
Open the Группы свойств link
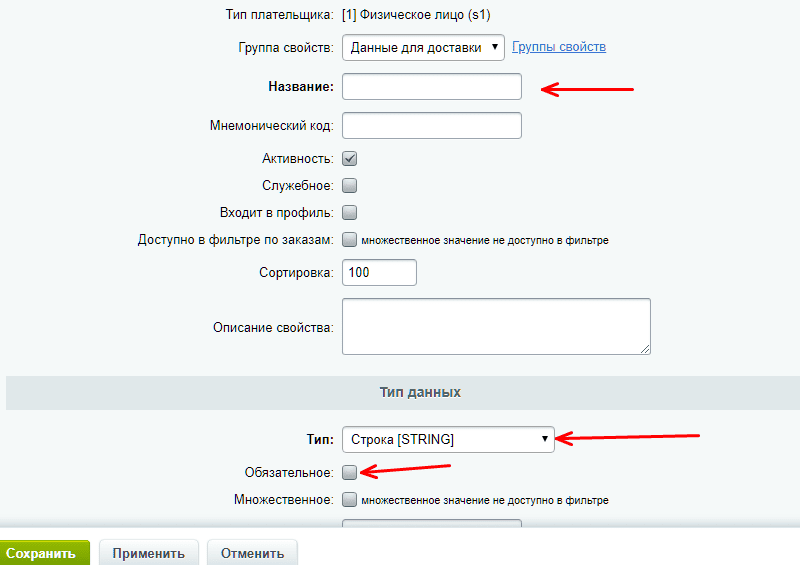click(559, 47)
